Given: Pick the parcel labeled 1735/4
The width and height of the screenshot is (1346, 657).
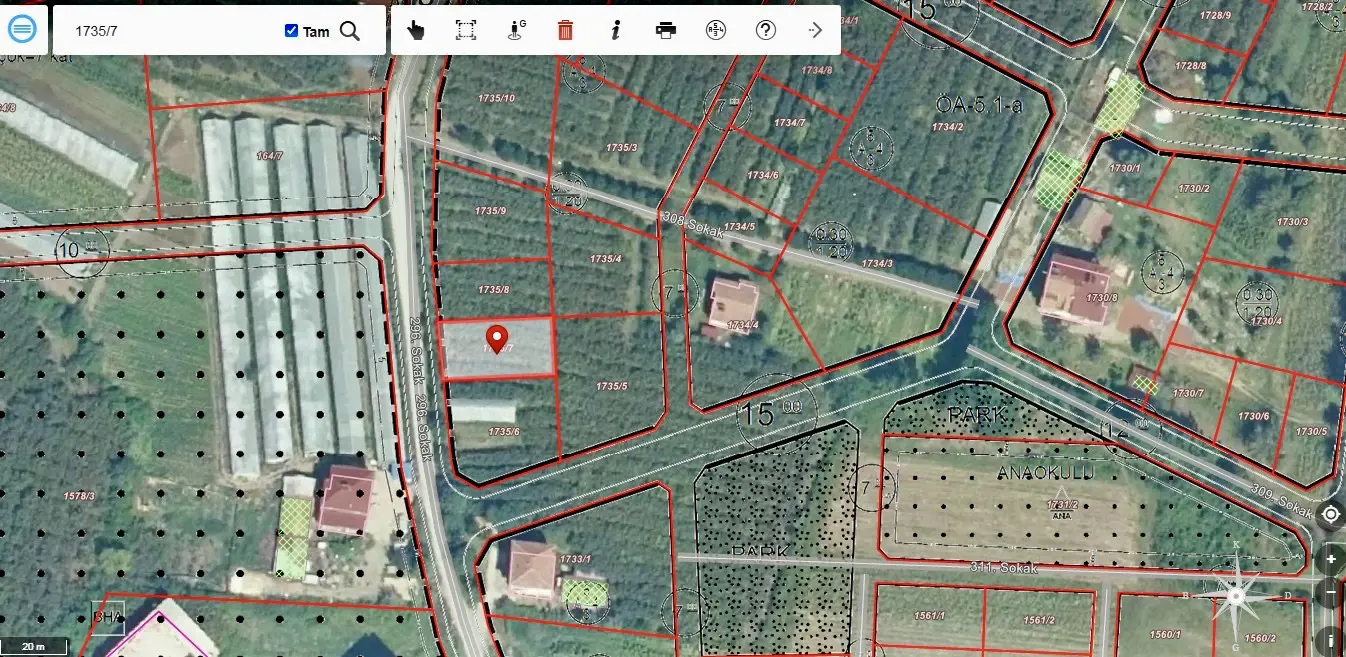Looking at the screenshot, I should 606,259.
